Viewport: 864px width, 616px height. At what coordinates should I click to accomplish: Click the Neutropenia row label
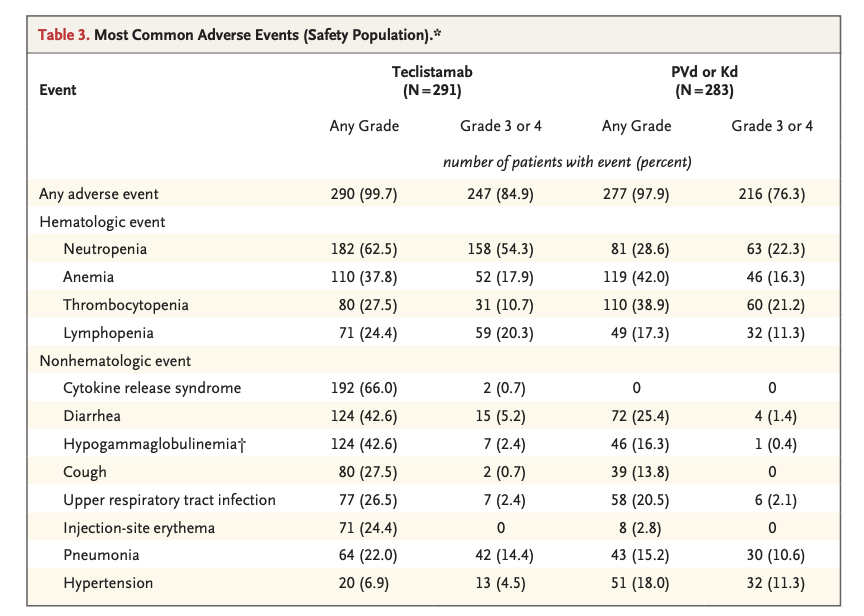click(x=105, y=249)
